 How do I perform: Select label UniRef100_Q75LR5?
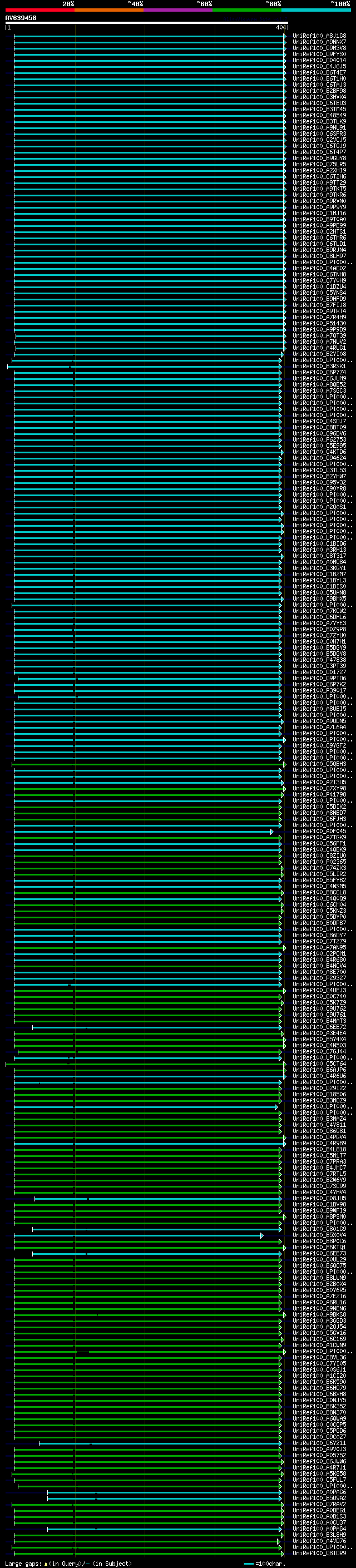tap(319, 164)
